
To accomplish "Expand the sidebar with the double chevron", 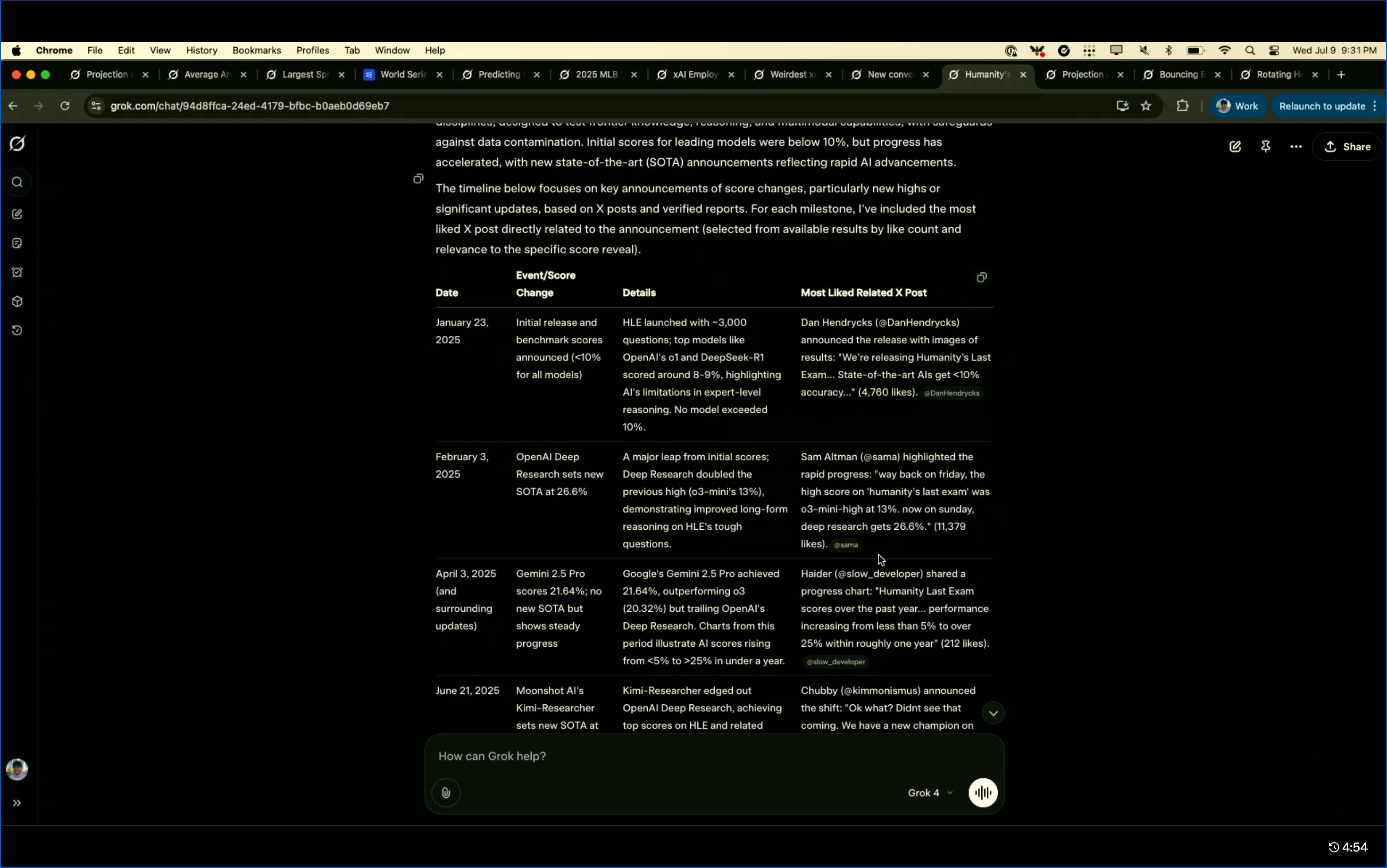I will [x=17, y=803].
